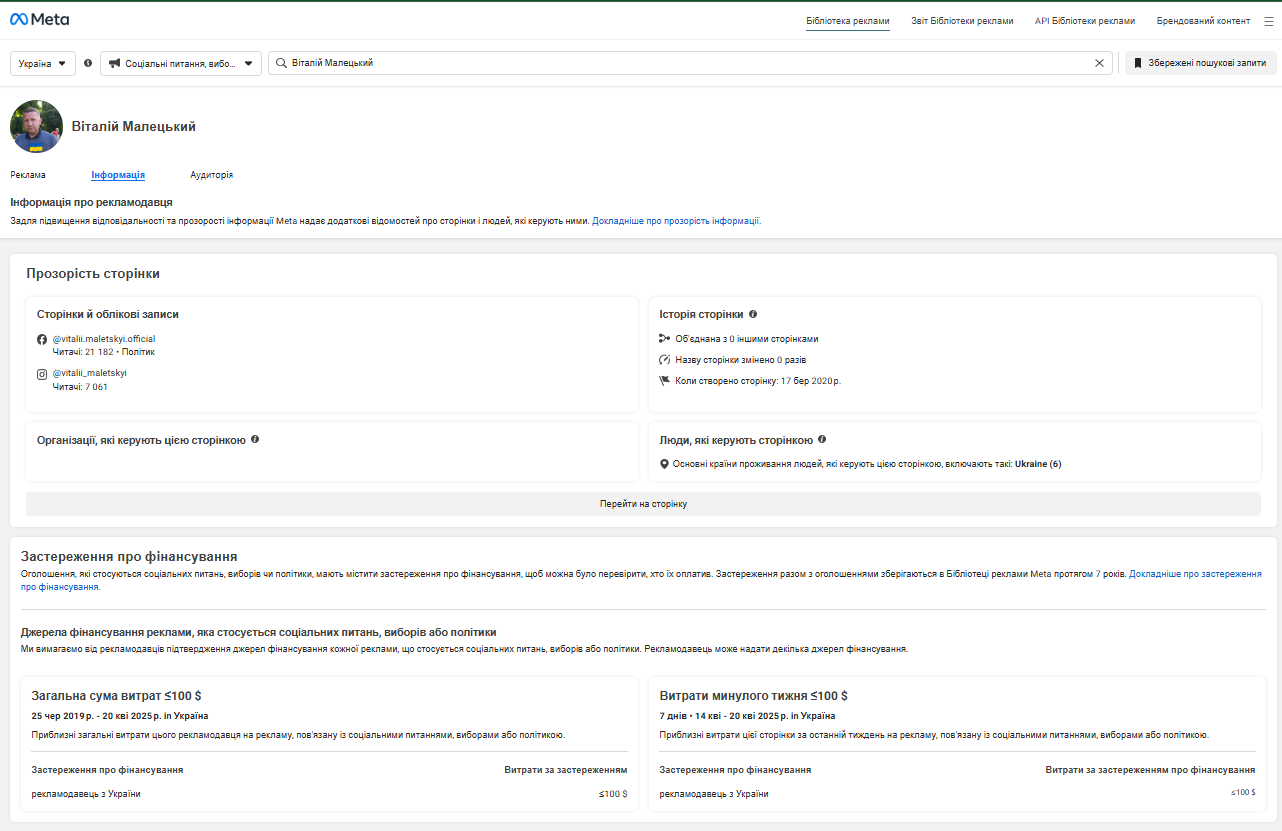Clear search with the X icon
The width and height of the screenshot is (1282, 831).
(x=1099, y=63)
